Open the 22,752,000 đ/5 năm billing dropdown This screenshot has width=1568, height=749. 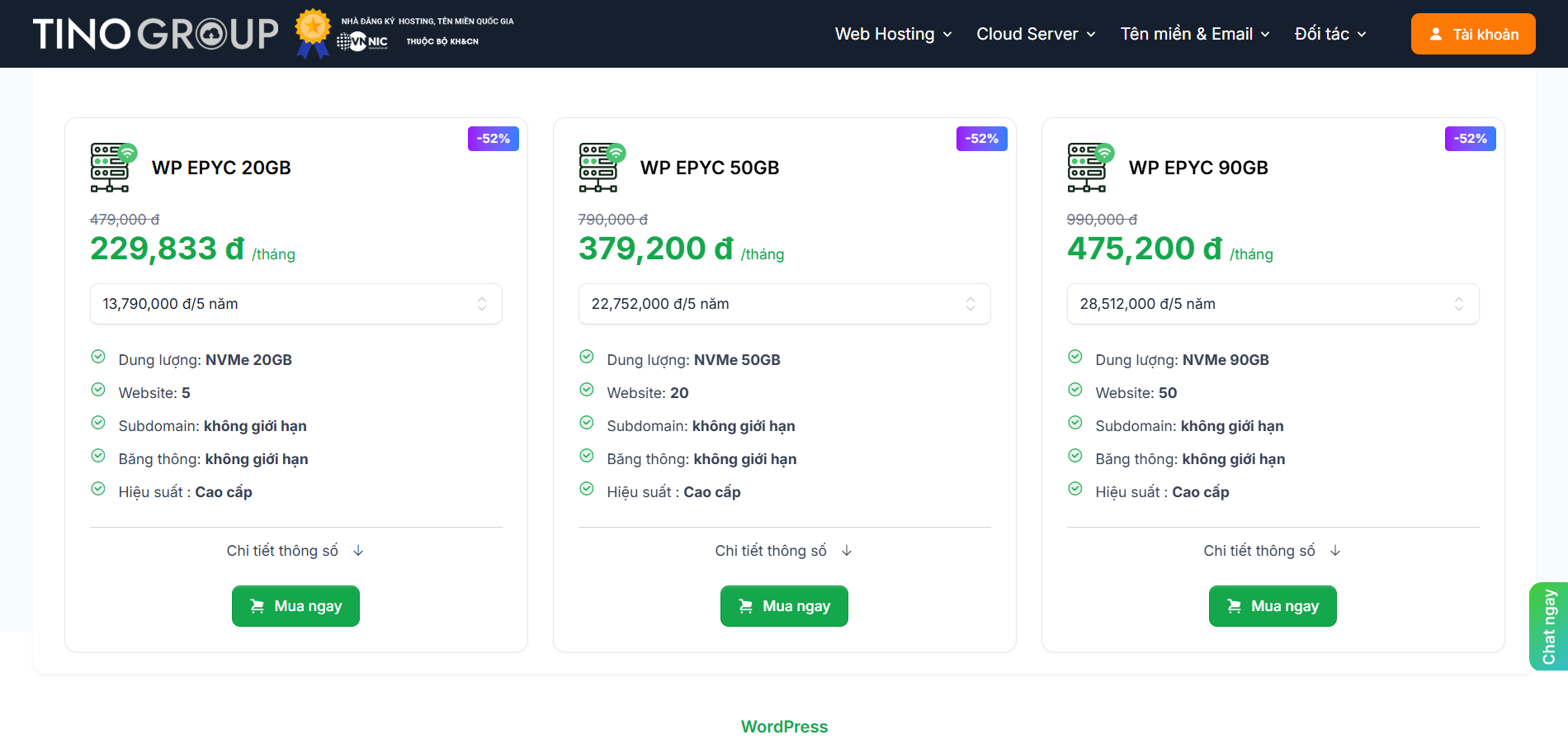[784, 304]
